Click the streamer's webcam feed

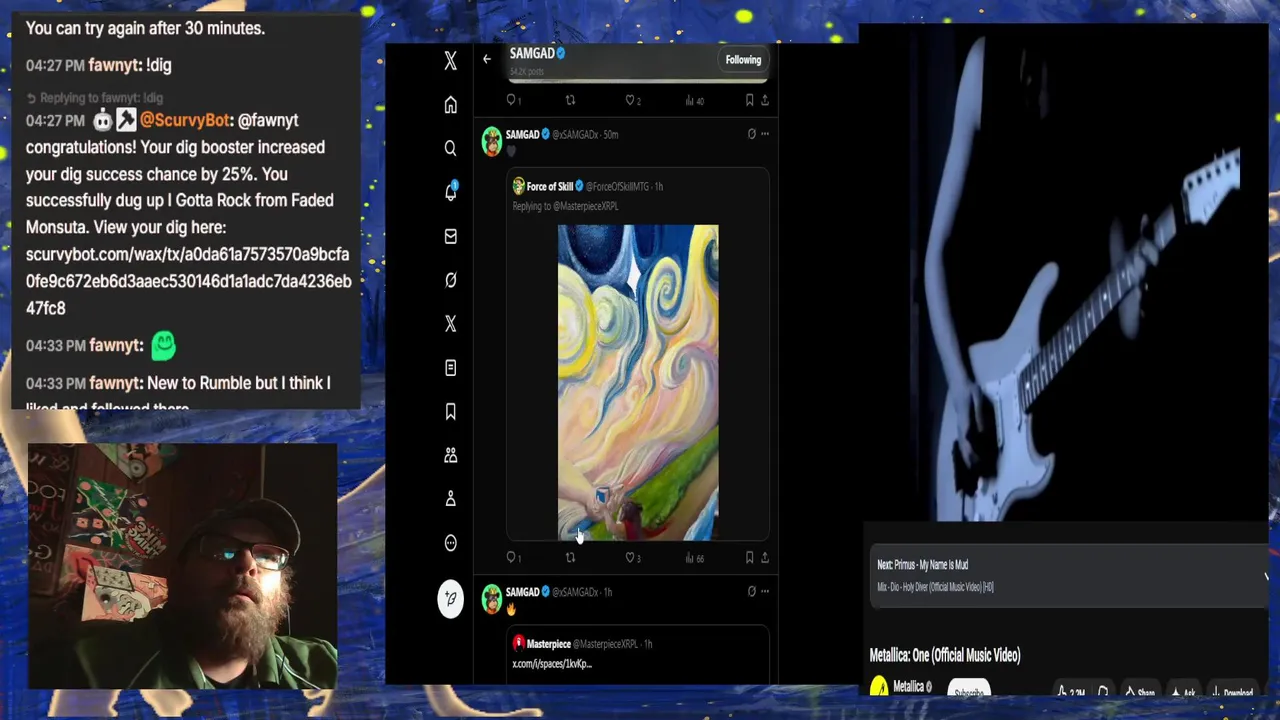coord(182,566)
